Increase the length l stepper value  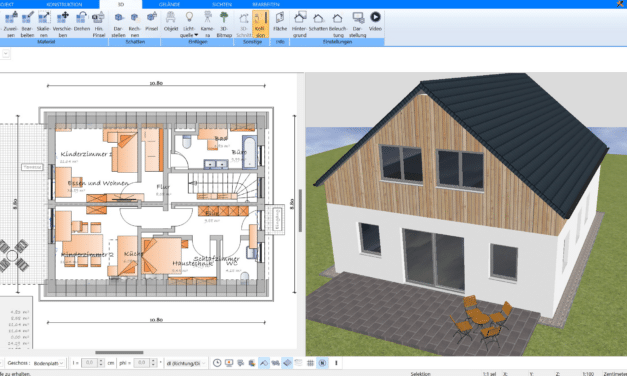101,361
